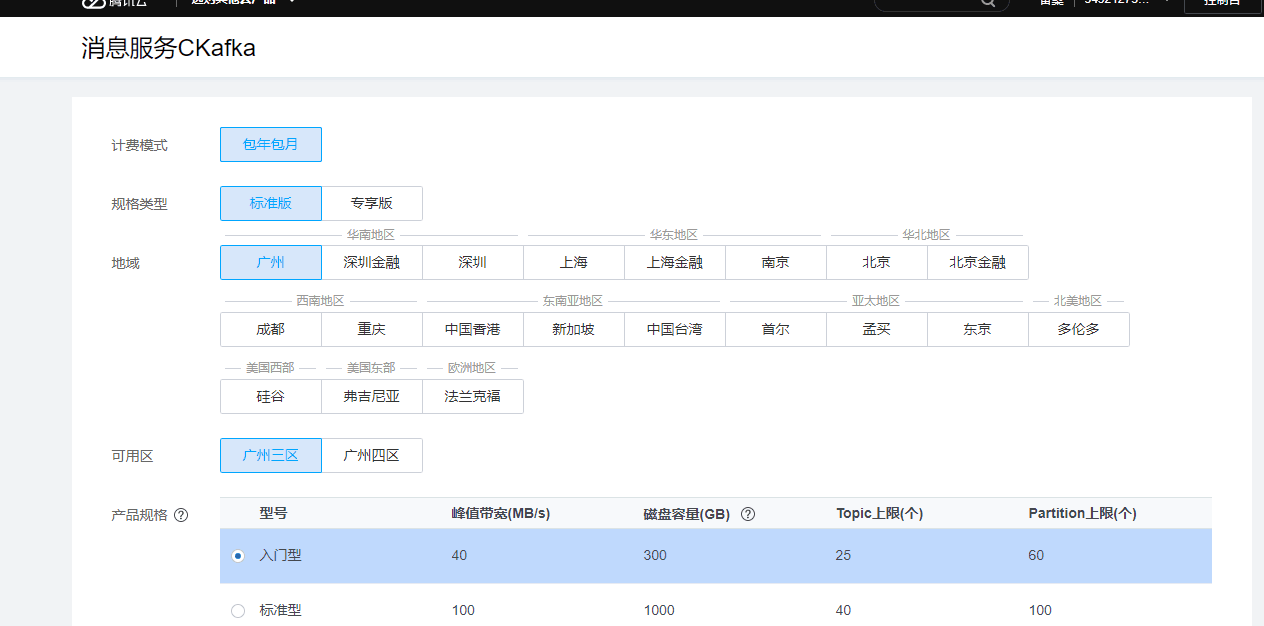1264x626 pixels.
Task: Select the 中国香港 region
Action: [x=473, y=329]
